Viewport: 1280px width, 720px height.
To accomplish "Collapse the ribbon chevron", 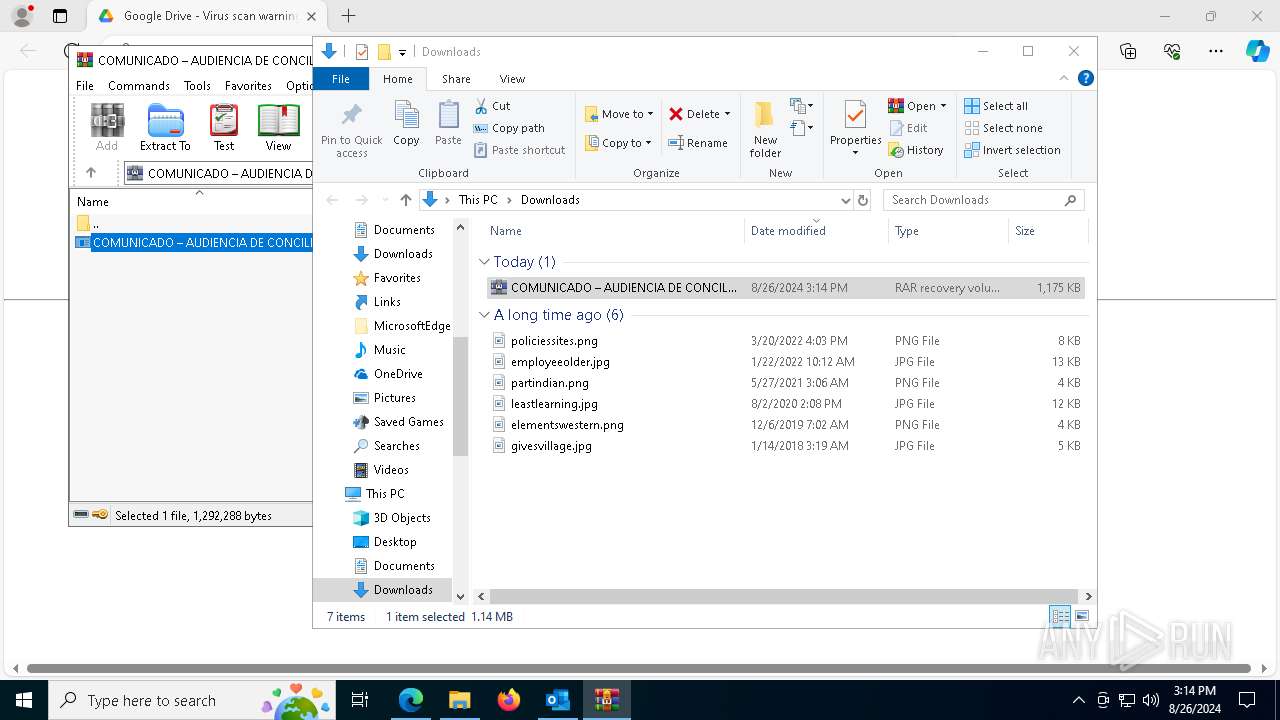I will [x=1064, y=78].
